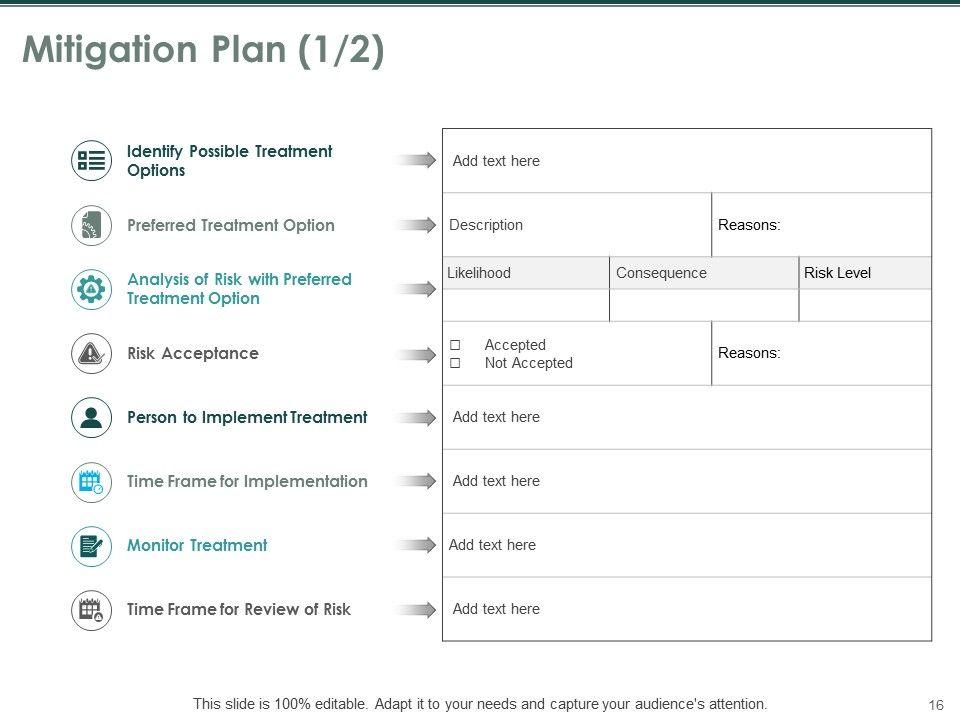Click the Time Frame for Implementation calendar icon
The image size is (960, 720).
[x=91, y=481]
